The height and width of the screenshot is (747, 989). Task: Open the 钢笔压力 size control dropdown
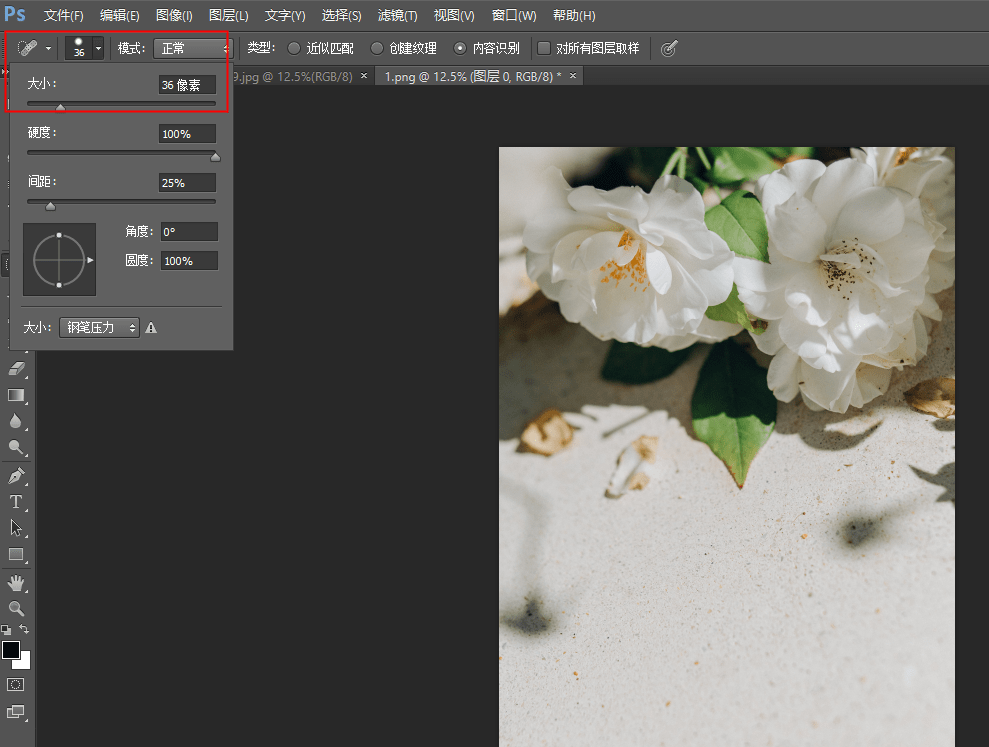pos(99,327)
